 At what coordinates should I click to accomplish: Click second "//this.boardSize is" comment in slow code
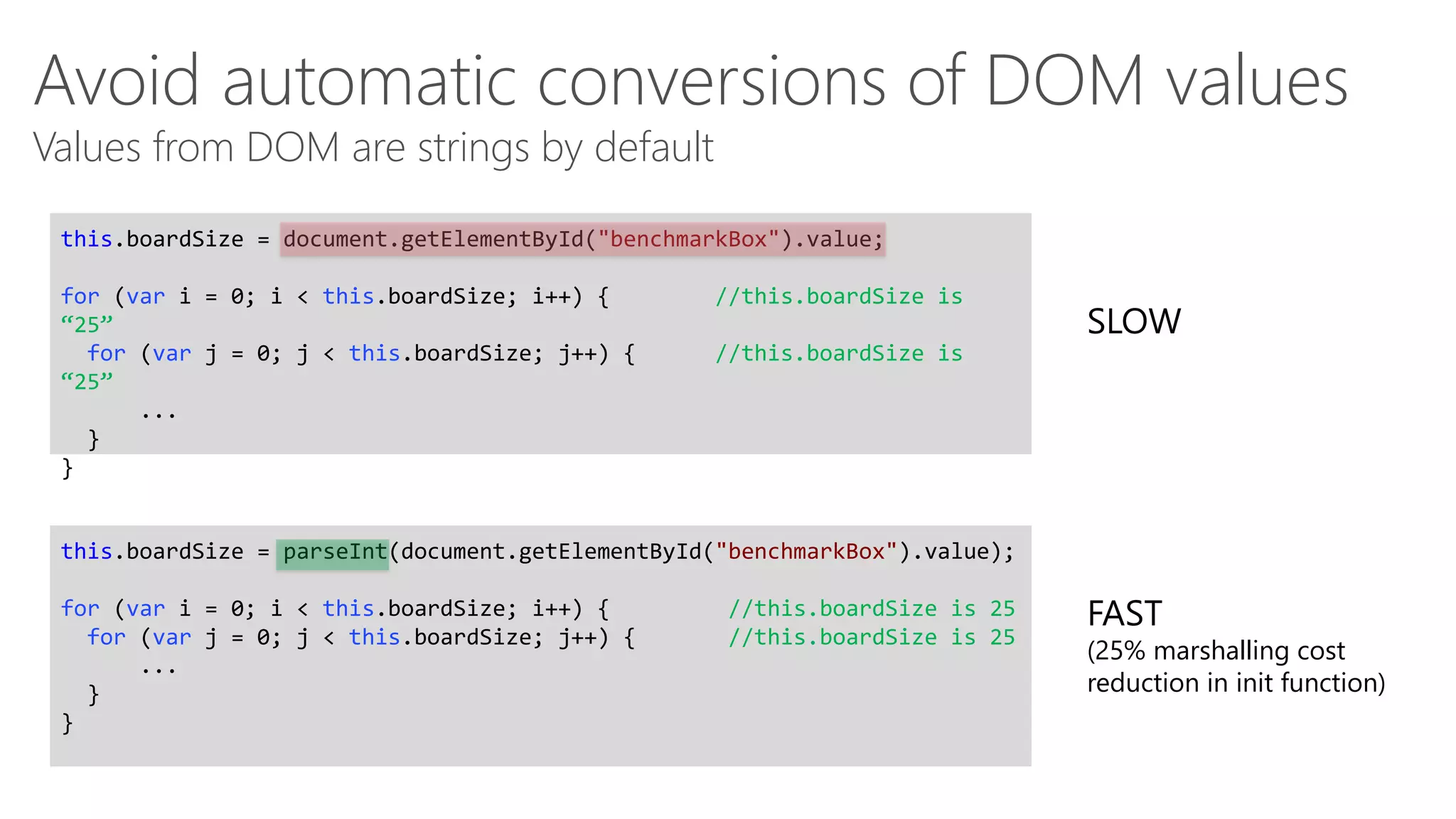[x=839, y=353]
